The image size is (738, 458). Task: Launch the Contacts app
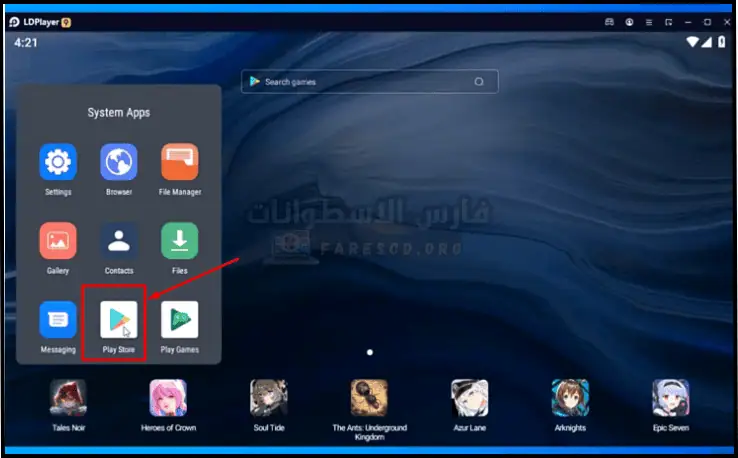click(x=119, y=241)
